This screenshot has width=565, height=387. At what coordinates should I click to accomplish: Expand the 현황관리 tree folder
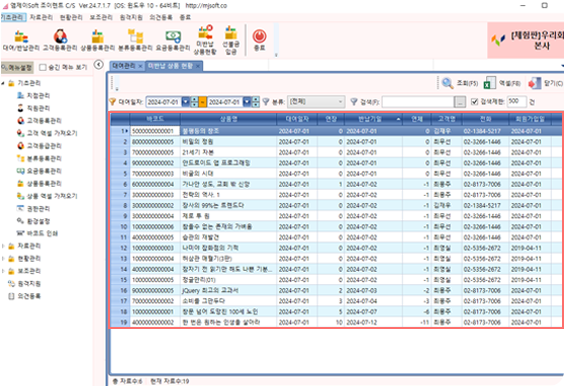coord(3,259)
